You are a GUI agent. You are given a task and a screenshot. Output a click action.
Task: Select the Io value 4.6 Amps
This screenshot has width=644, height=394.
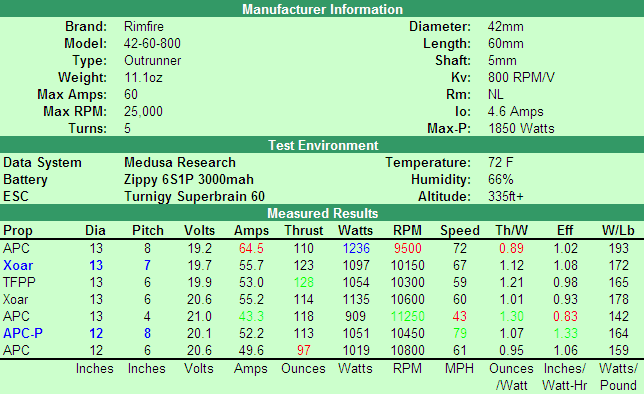515,111
